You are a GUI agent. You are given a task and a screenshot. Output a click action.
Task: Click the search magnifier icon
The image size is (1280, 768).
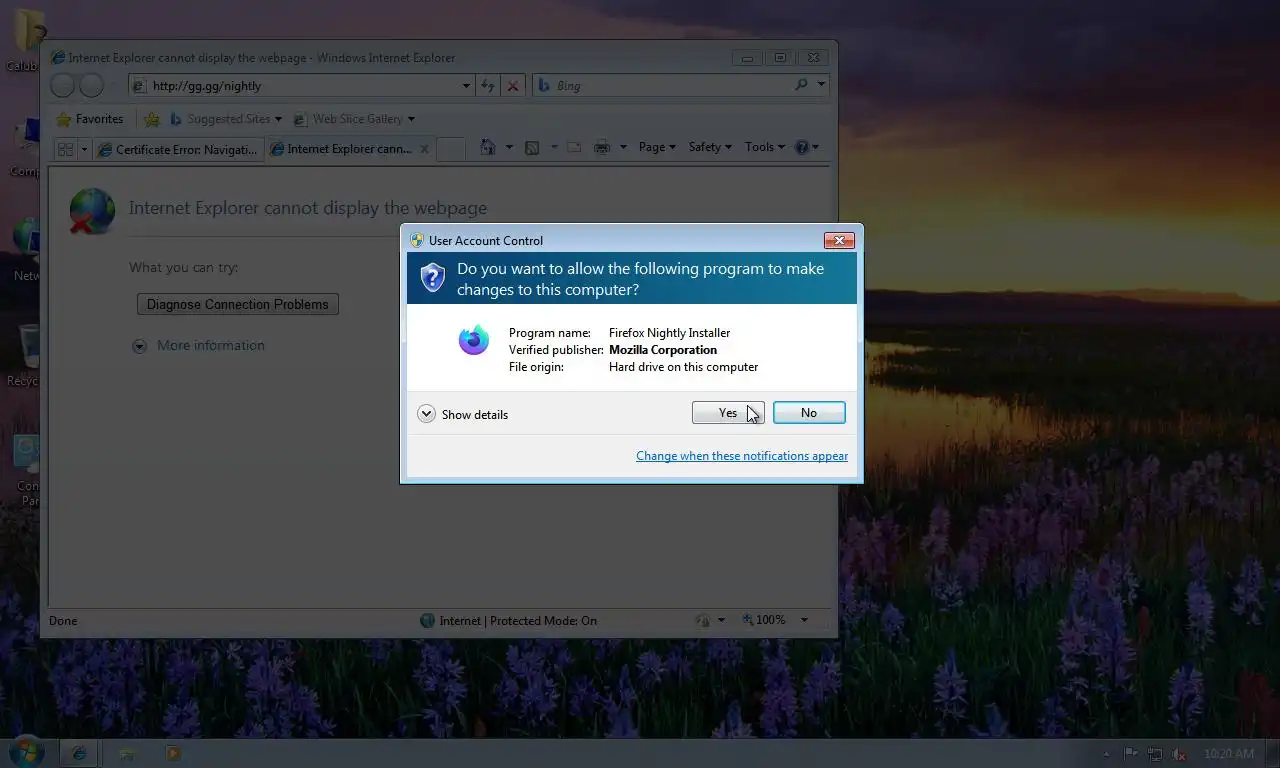[x=801, y=85]
